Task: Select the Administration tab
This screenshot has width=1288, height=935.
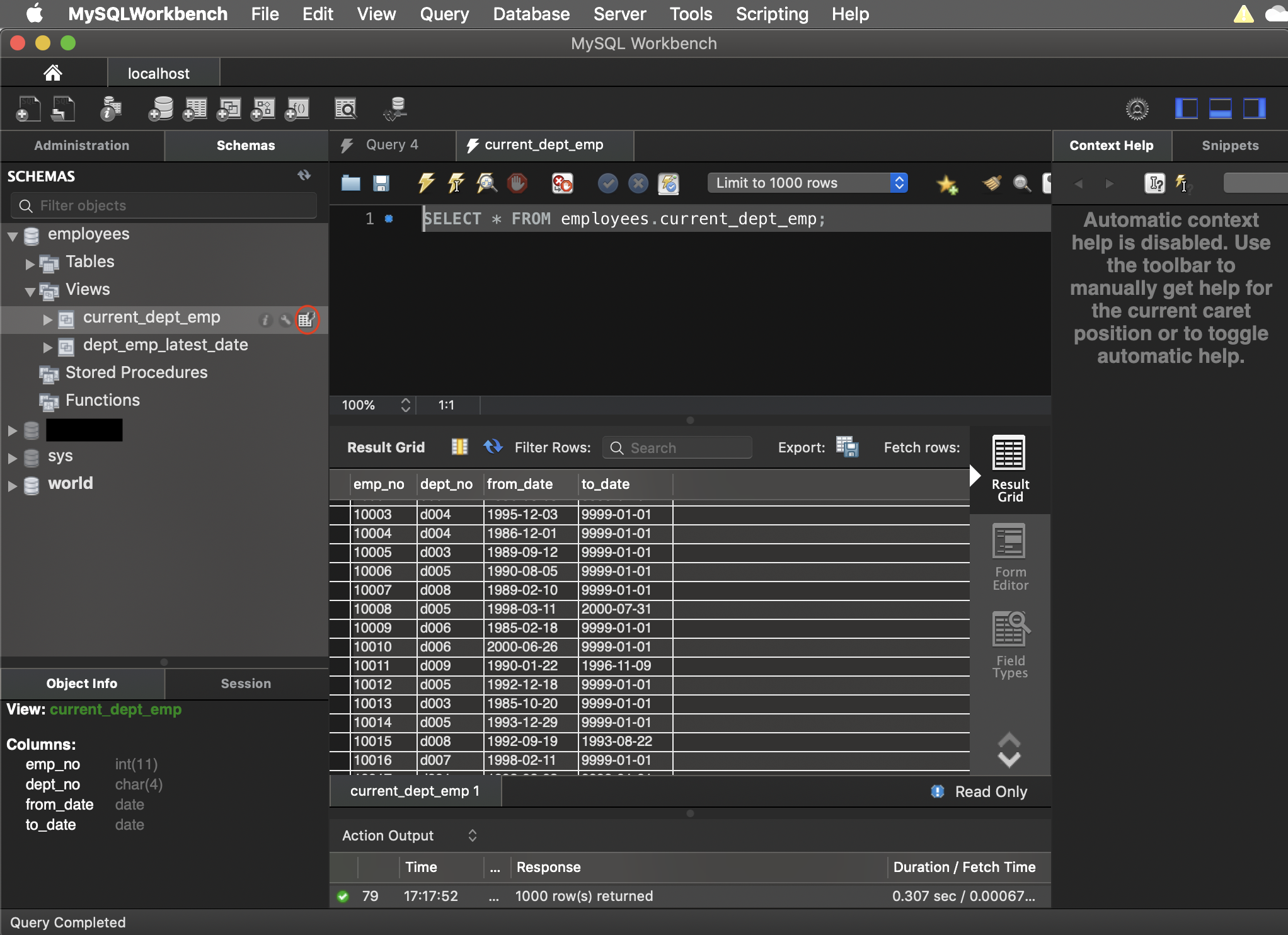Action: (x=82, y=146)
